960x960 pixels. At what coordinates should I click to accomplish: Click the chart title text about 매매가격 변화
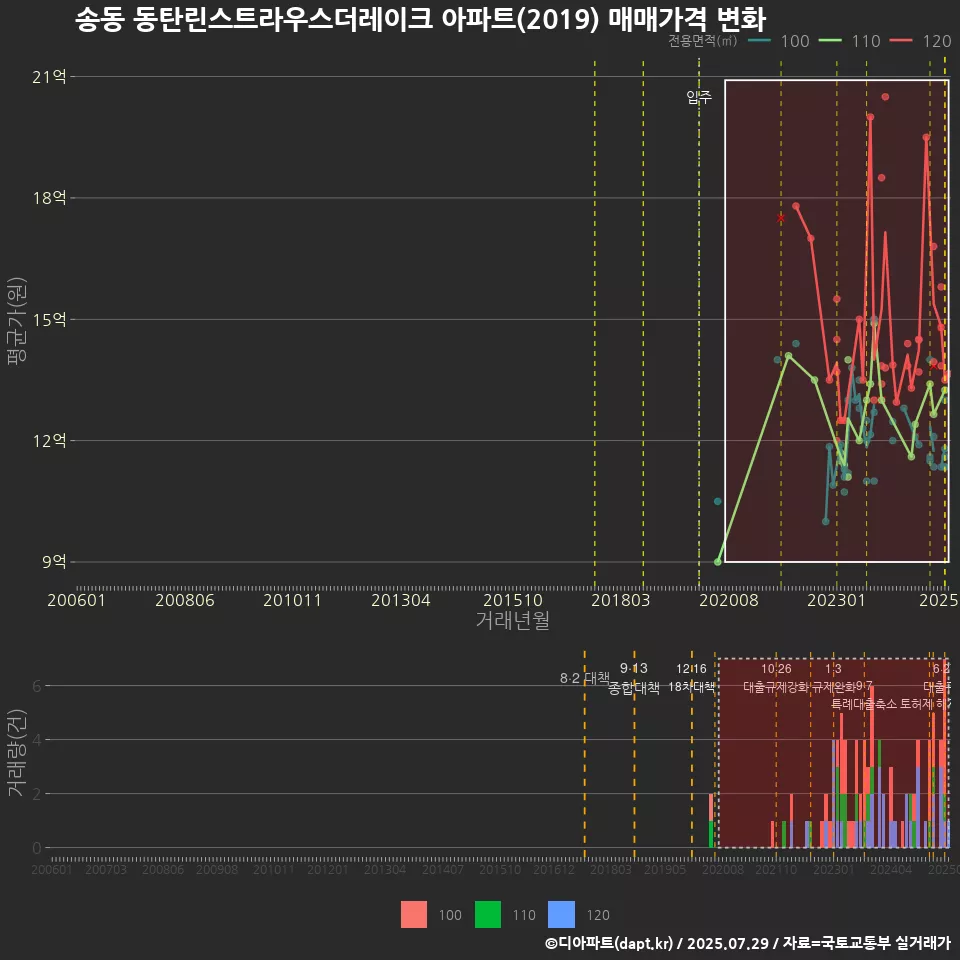(421, 20)
